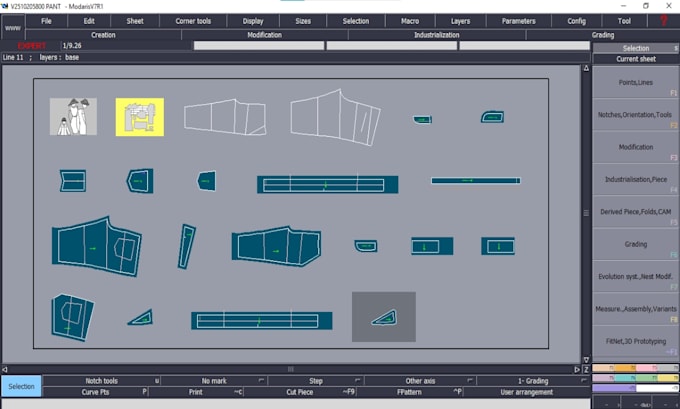
Task: Open FitNet,3D Prototyping toolbox
Action: click(636, 341)
